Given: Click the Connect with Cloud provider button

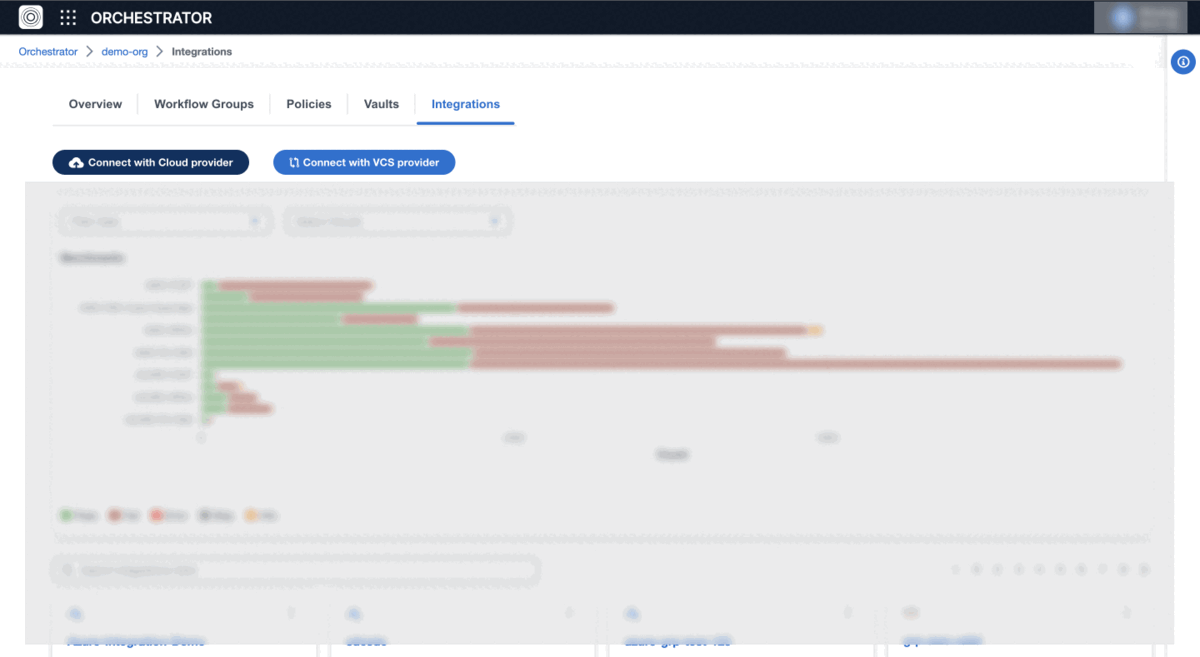Looking at the screenshot, I should coord(150,162).
